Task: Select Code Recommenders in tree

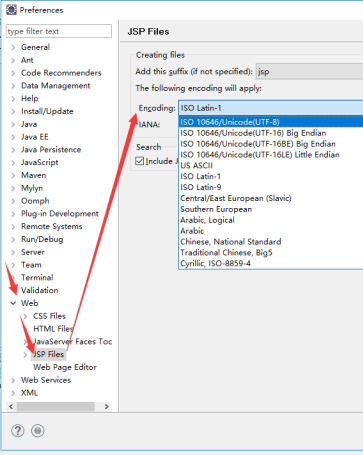Action: pos(61,73)
